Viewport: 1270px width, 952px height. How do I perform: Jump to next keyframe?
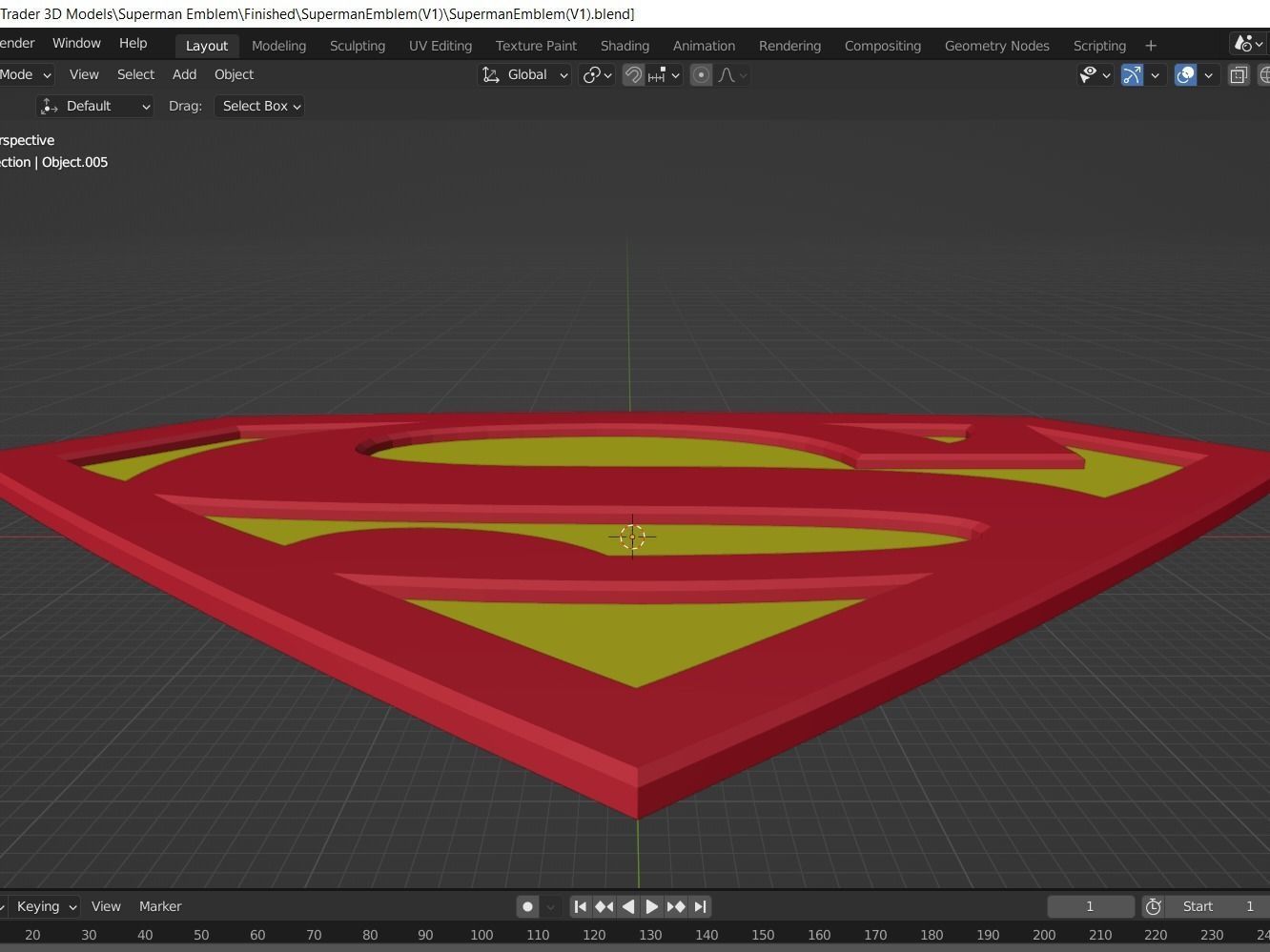click(x=676, y=906)
